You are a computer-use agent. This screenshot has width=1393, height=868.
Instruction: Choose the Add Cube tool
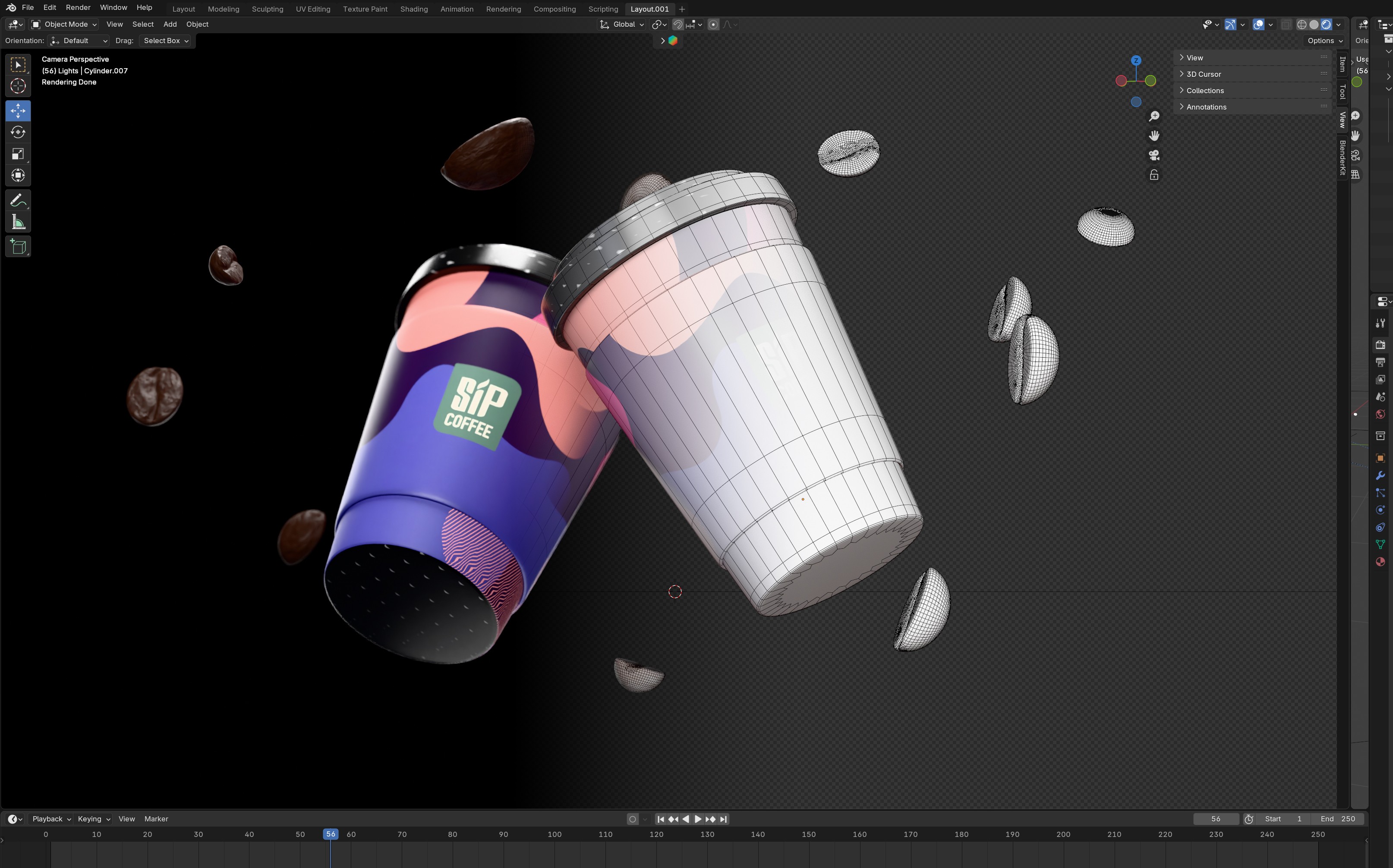click(18, 247)
